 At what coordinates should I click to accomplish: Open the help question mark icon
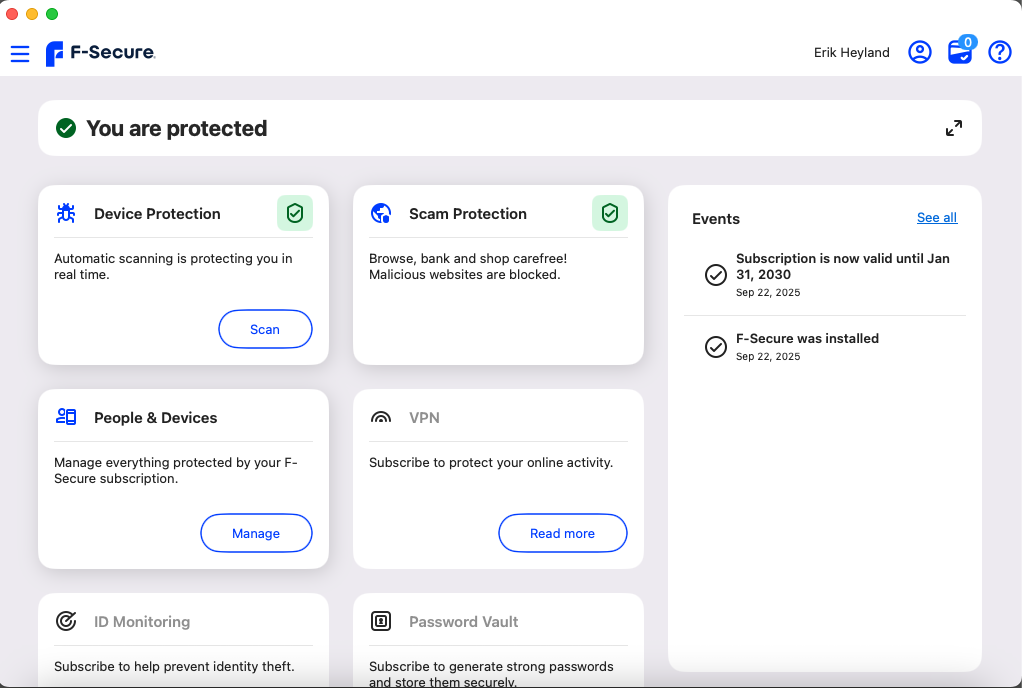click(x=999, y=53)
